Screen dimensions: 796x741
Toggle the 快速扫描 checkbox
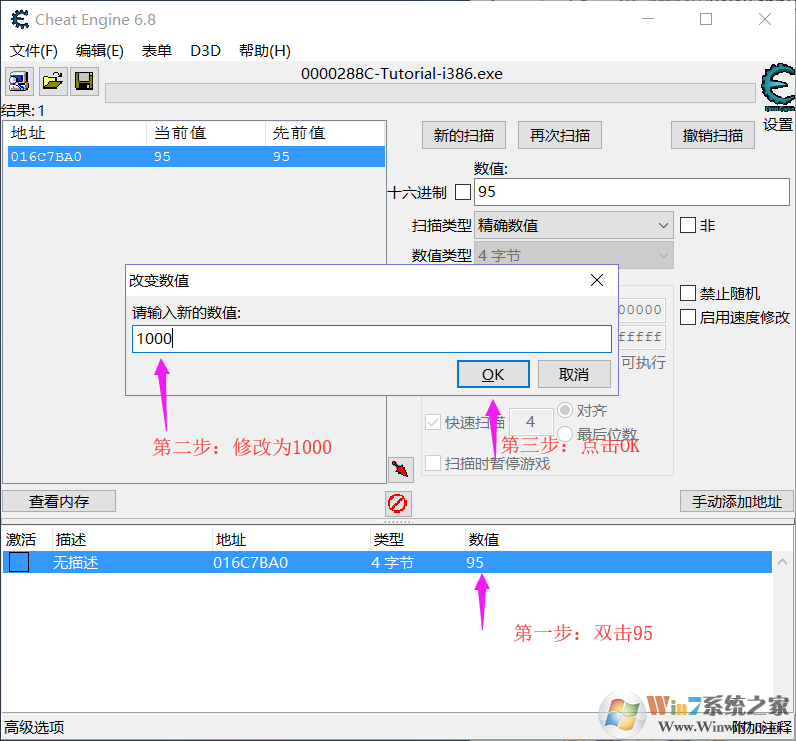tap(433, 422)
